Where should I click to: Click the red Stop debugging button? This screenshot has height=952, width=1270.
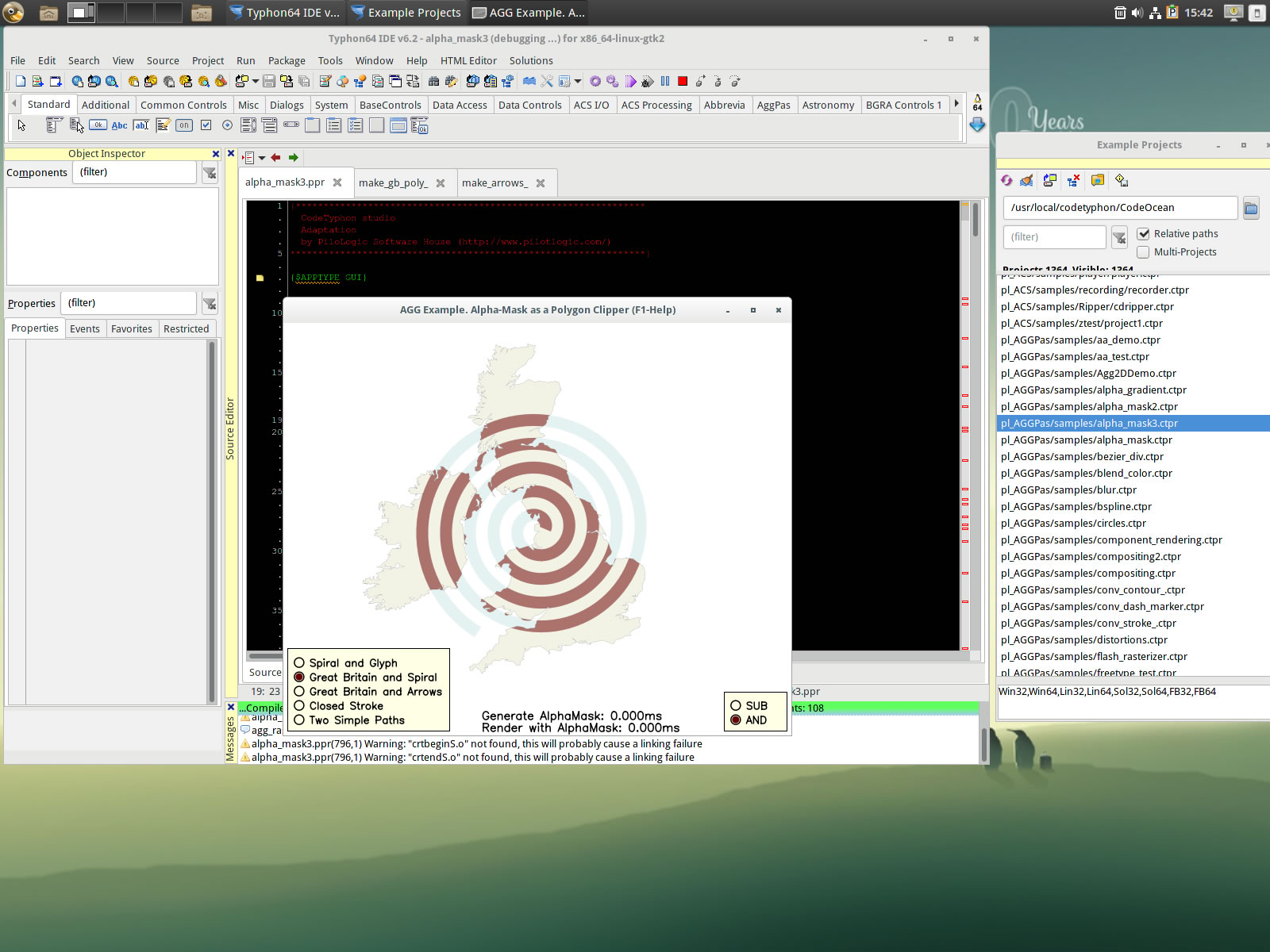[x=683, y=81]
